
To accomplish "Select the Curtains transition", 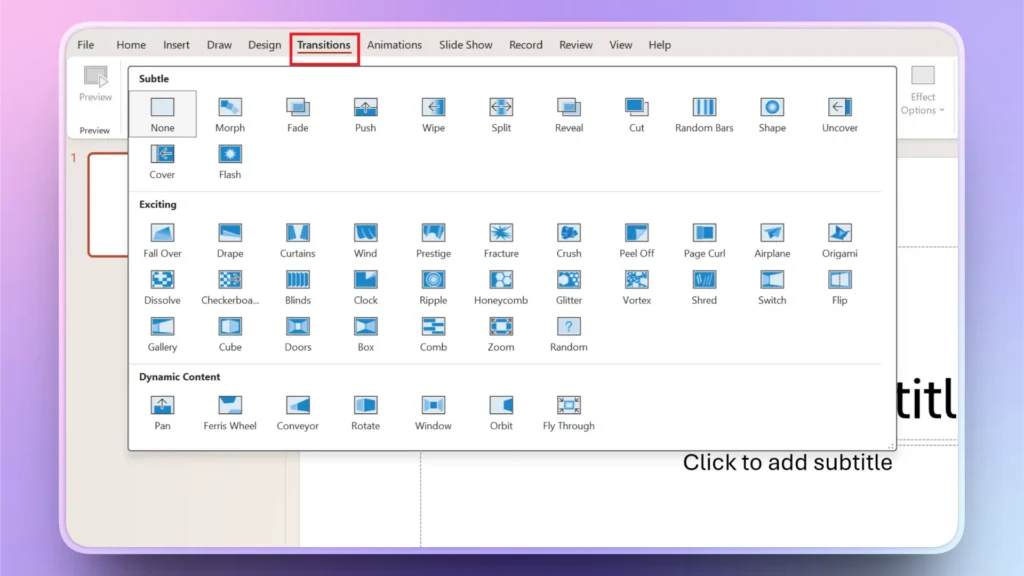I will click(298, 240).
